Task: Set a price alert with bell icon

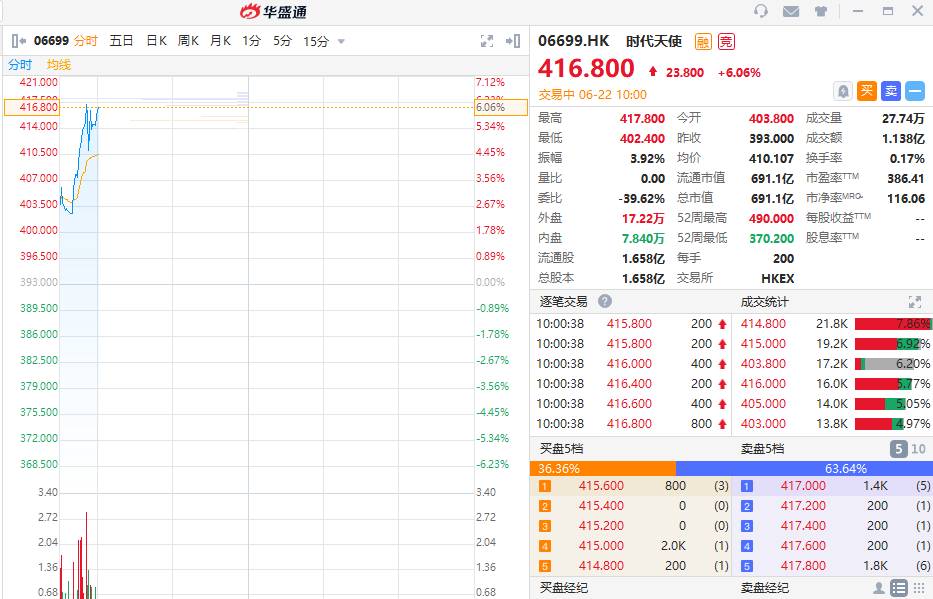Action: point(843,91)
